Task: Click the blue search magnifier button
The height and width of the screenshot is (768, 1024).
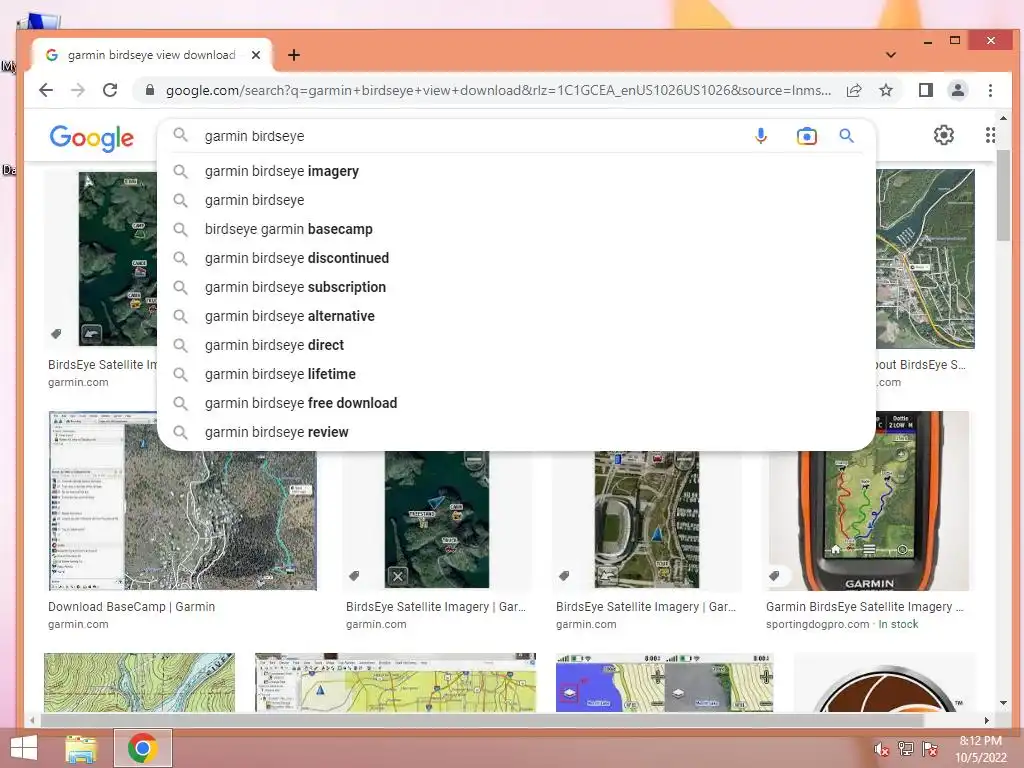Action: click(846, 136)
